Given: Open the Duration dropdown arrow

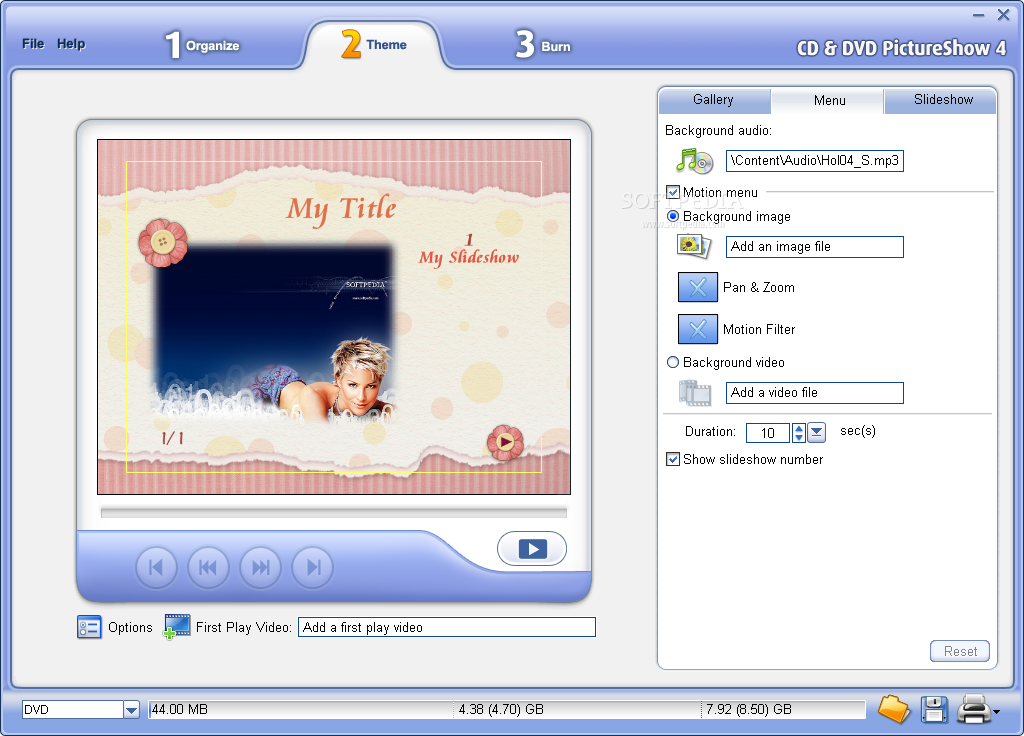Looking at the screenshot, I should pyautogui.click(x=817, y=432).
